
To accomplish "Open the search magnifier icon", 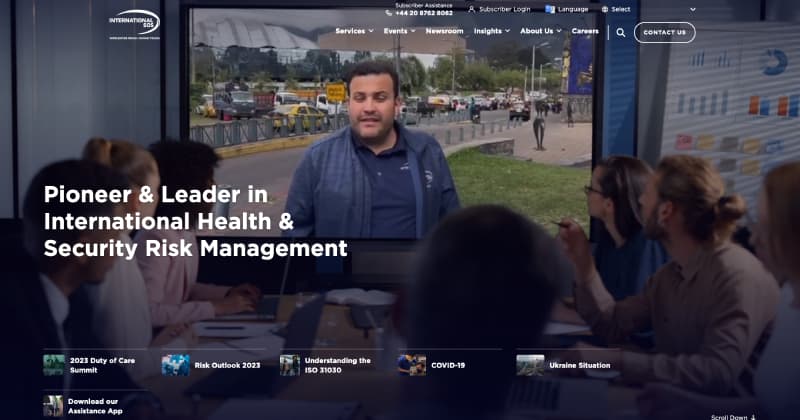I will (621, 32).
